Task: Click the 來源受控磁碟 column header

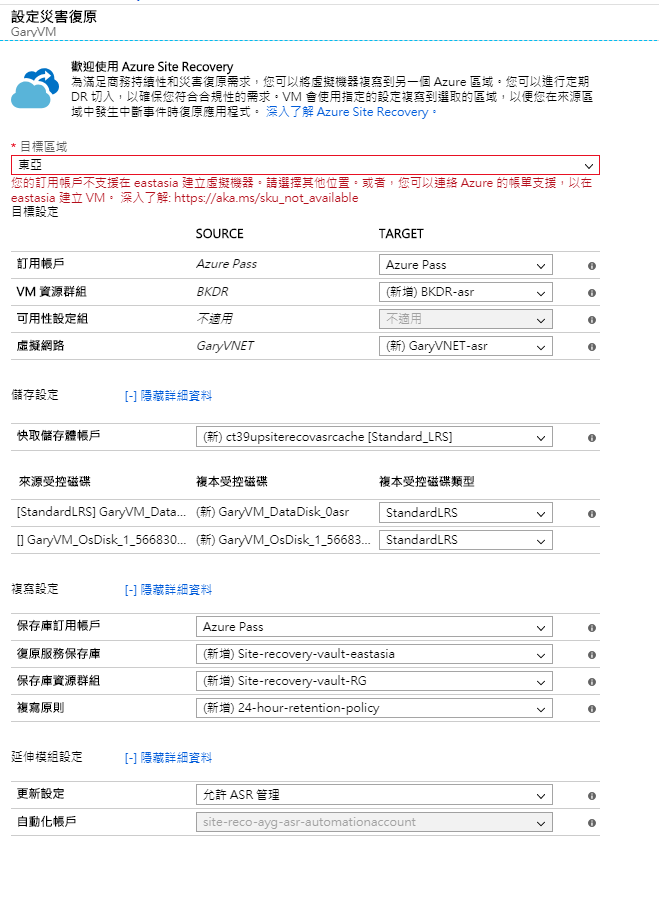Action: (x=55, y=482)
